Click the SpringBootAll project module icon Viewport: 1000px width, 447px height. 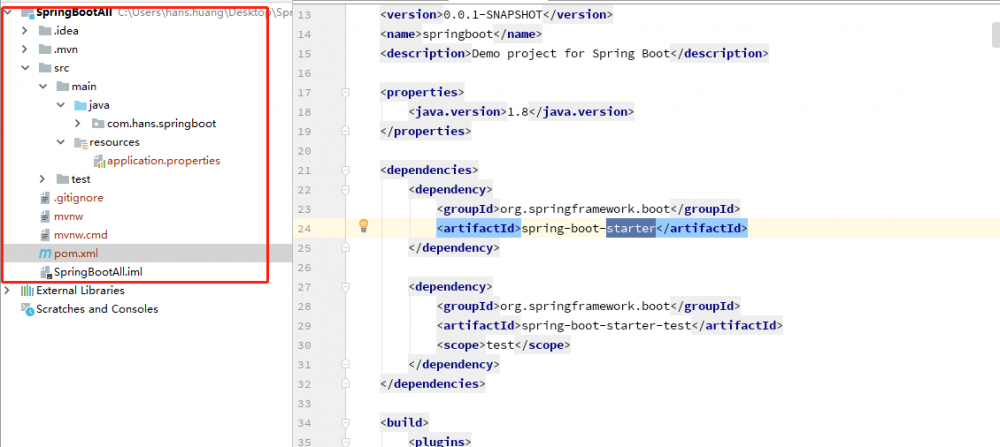tap(27, 12)
